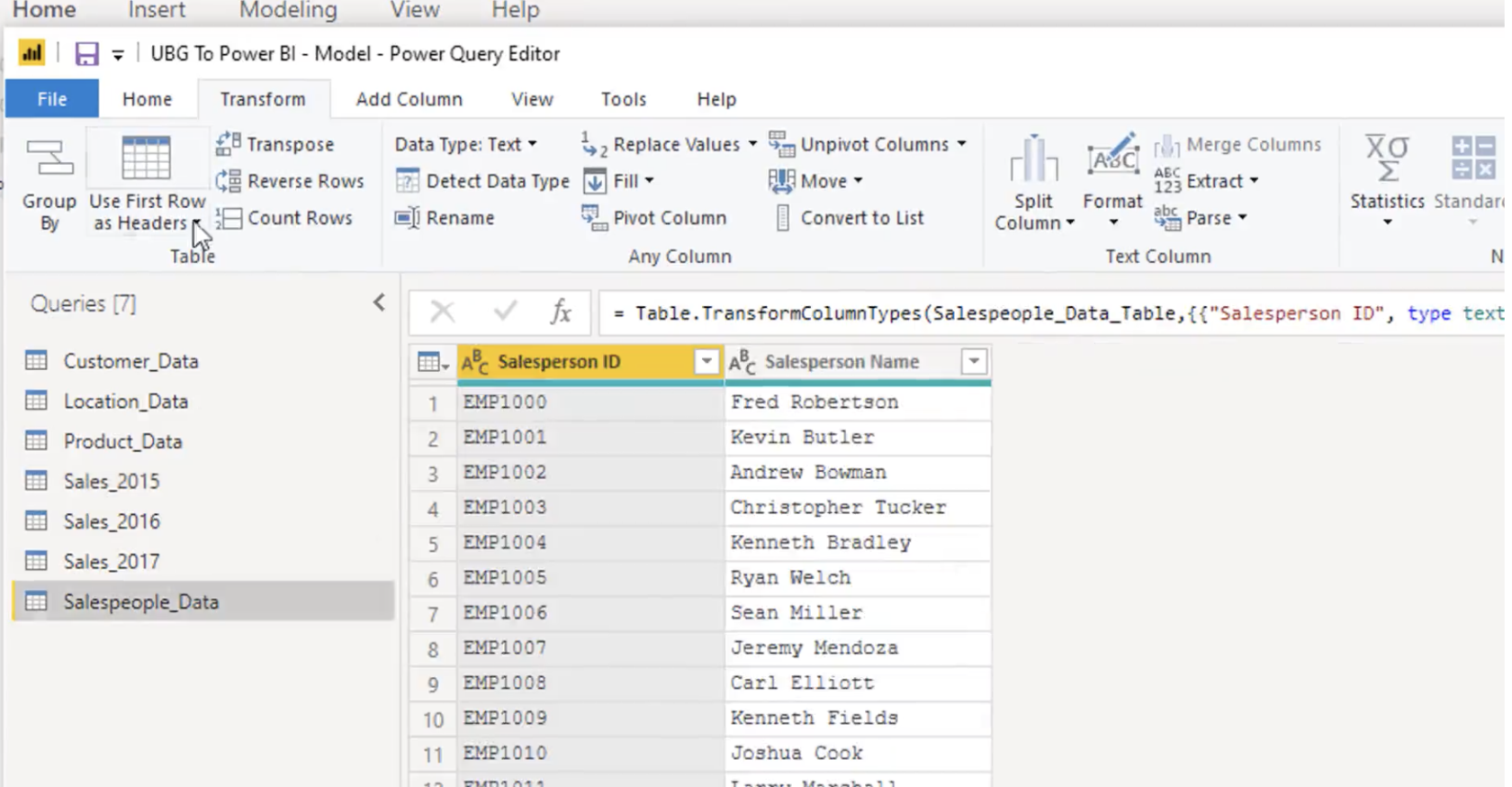The image size is (1512, 787).
Task: Open Modeling menu in background Power BI window
Action: click(288, 11)
